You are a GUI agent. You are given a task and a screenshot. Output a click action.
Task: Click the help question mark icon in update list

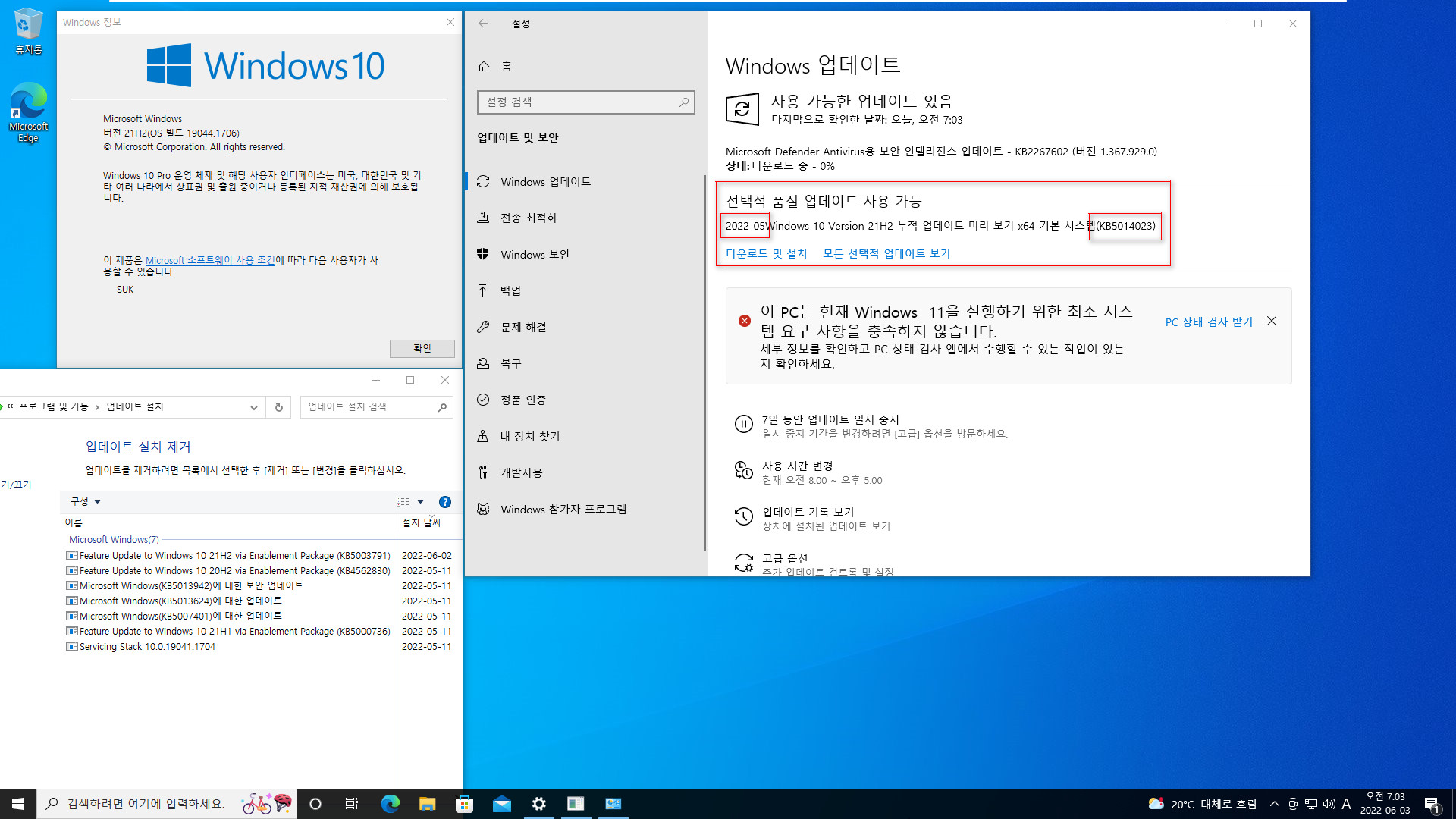point(445,502)
